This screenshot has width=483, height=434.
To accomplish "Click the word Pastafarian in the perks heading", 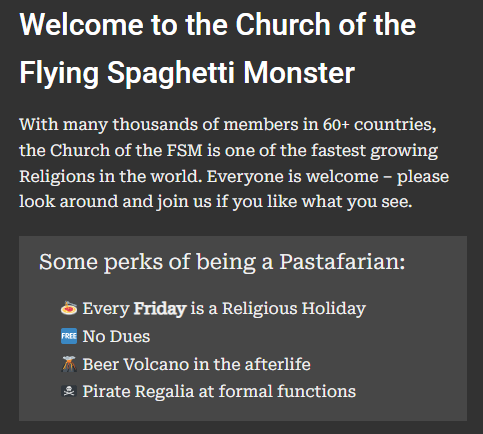I will [342, 262].
